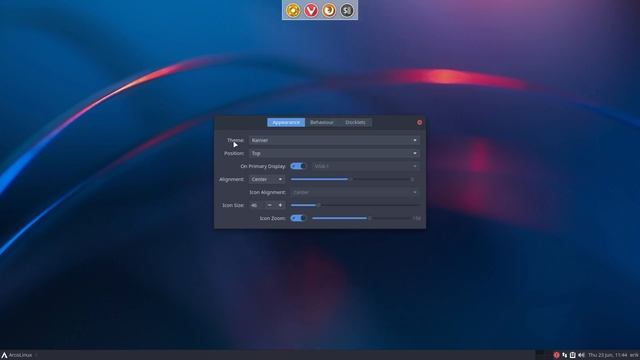The image size is (640, 360).
Task: Open the Position dropdown set to Top
Action: pos(334,153)
